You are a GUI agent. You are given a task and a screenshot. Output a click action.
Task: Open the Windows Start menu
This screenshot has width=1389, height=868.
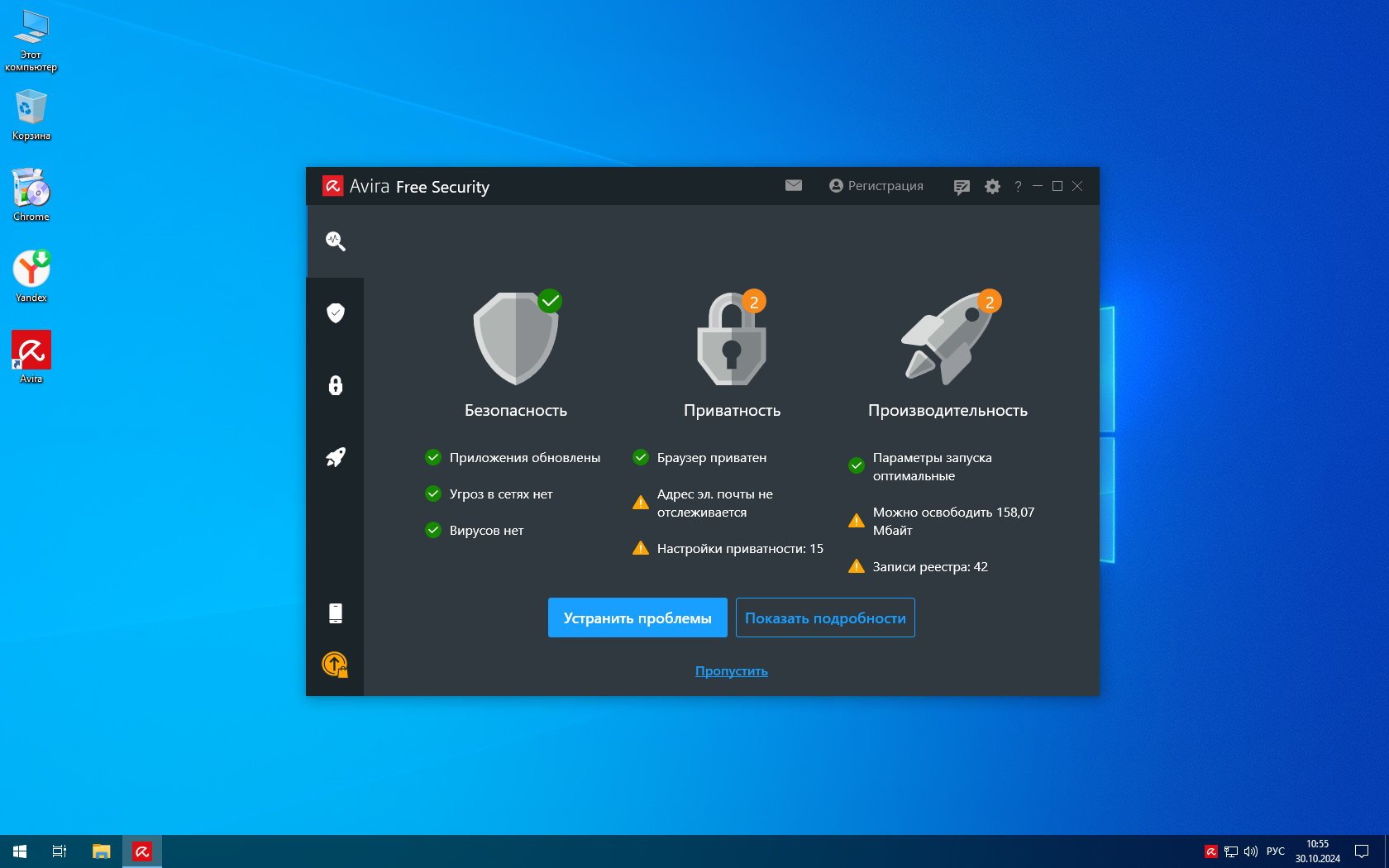pyautogui.click(x=20, y=851)
